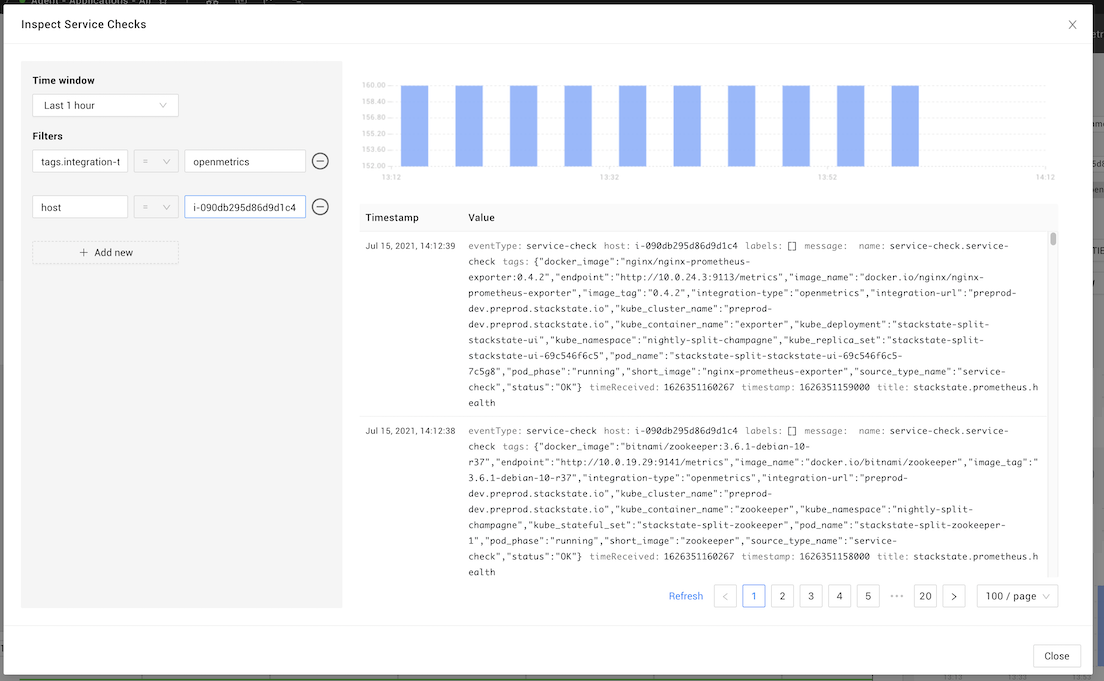Select the Jul 15, 2021, 14:12:38 timestamp
Screen dimensions: 1104x681
pyautogui.click(x=410, y=431)
